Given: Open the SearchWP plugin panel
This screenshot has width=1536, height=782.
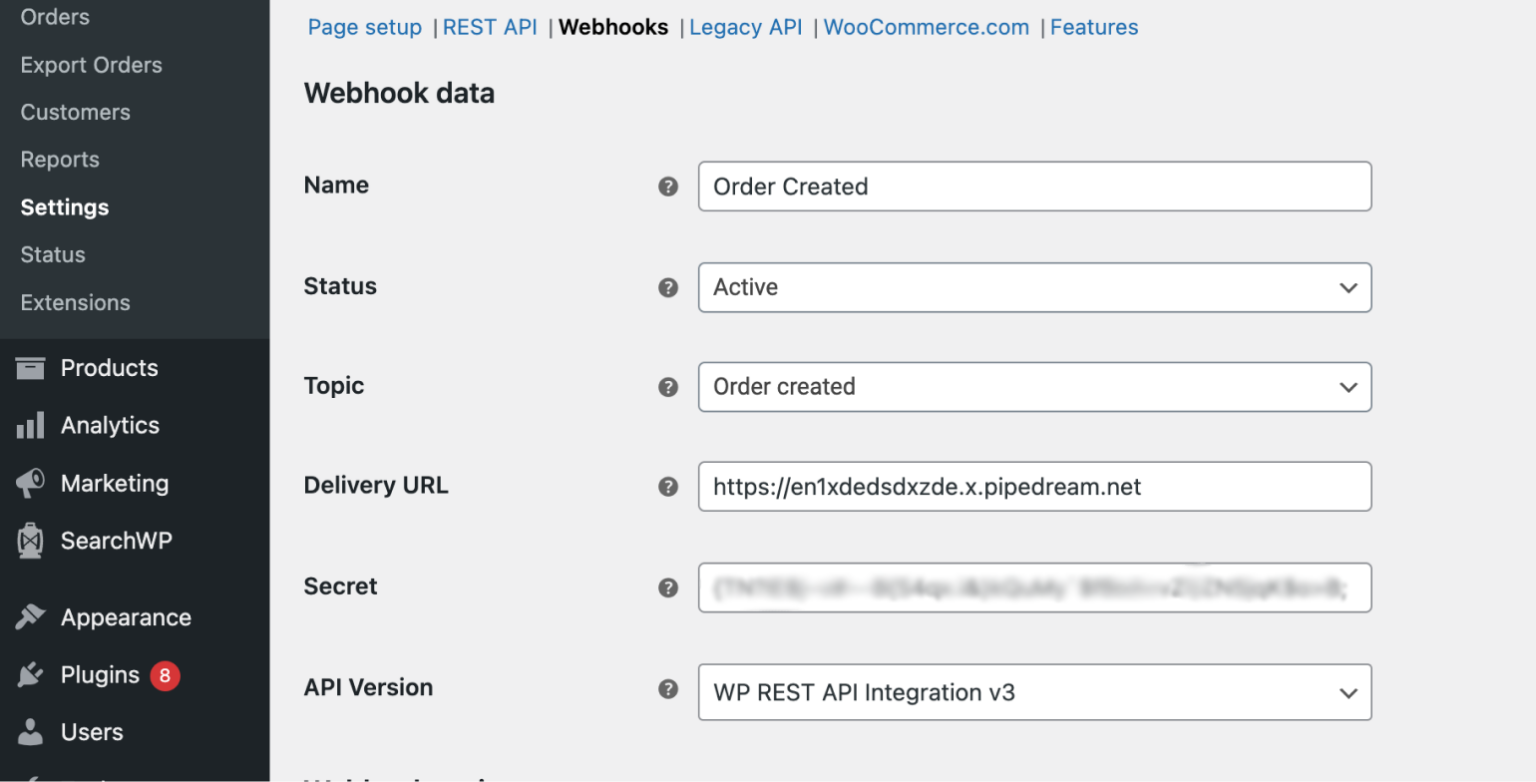Looking at the screenshot, I should tap(114, 540).
